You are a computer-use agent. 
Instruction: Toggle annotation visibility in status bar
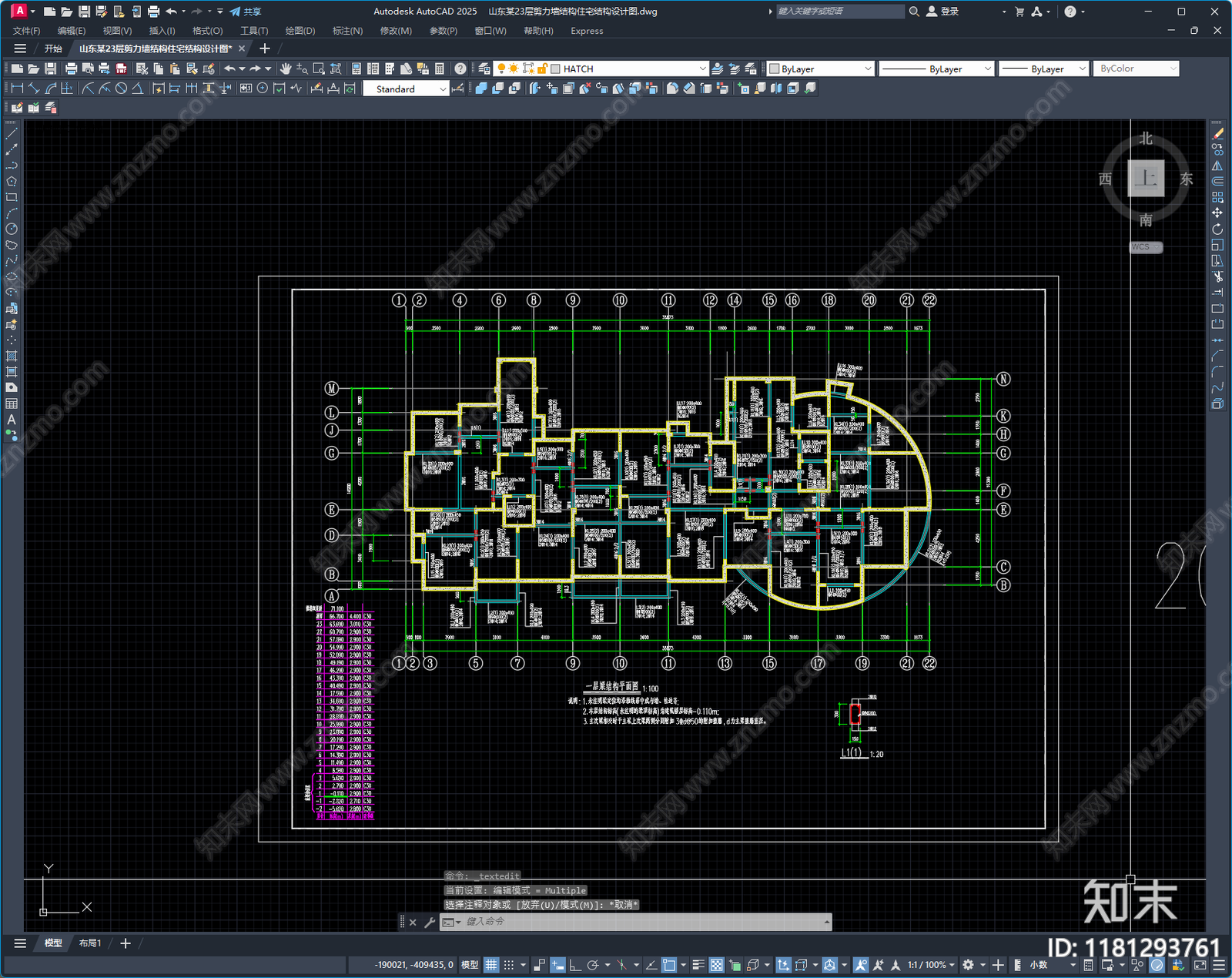click(861, 965)
